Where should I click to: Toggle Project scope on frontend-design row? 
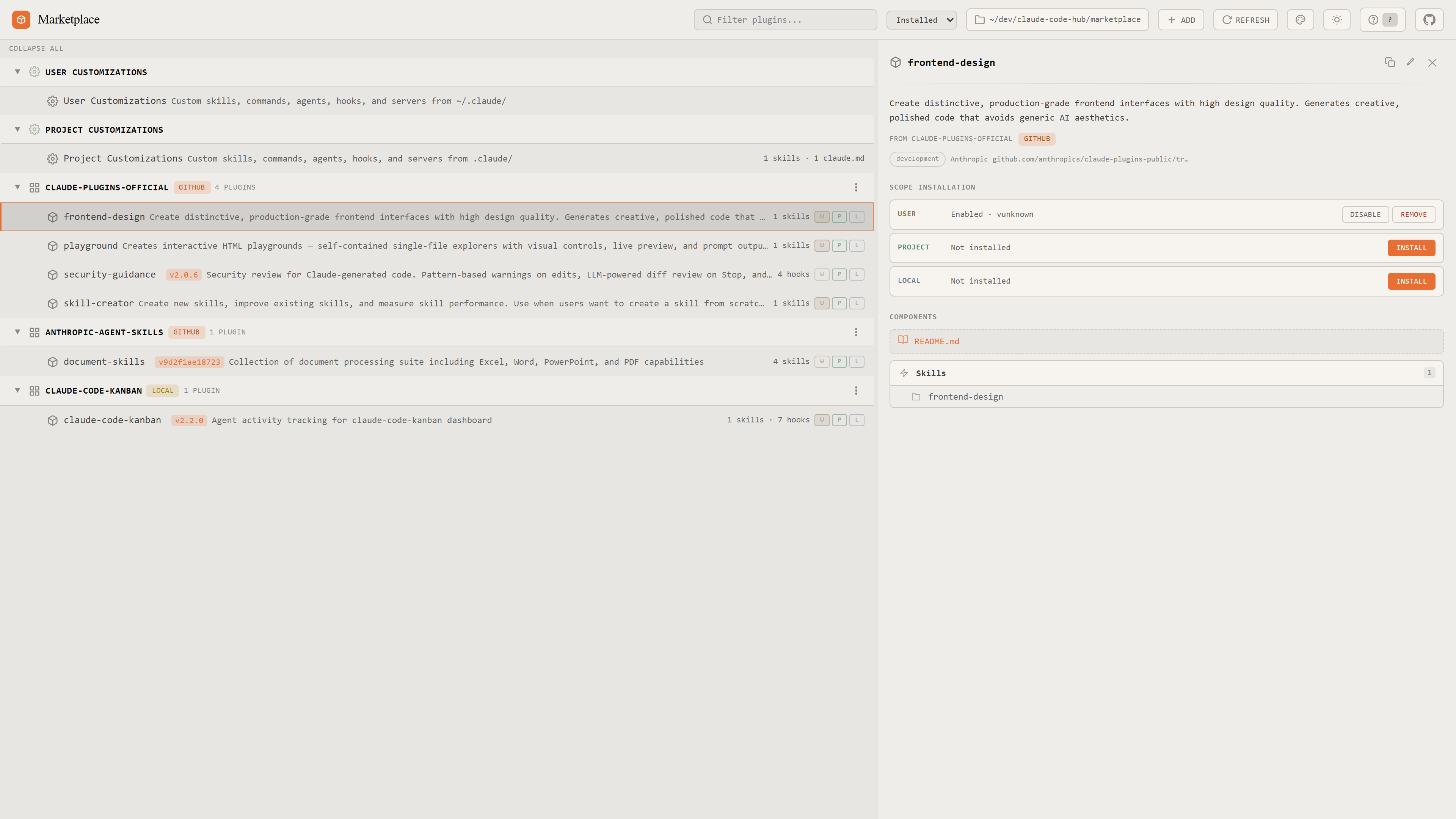click(839, 217)
